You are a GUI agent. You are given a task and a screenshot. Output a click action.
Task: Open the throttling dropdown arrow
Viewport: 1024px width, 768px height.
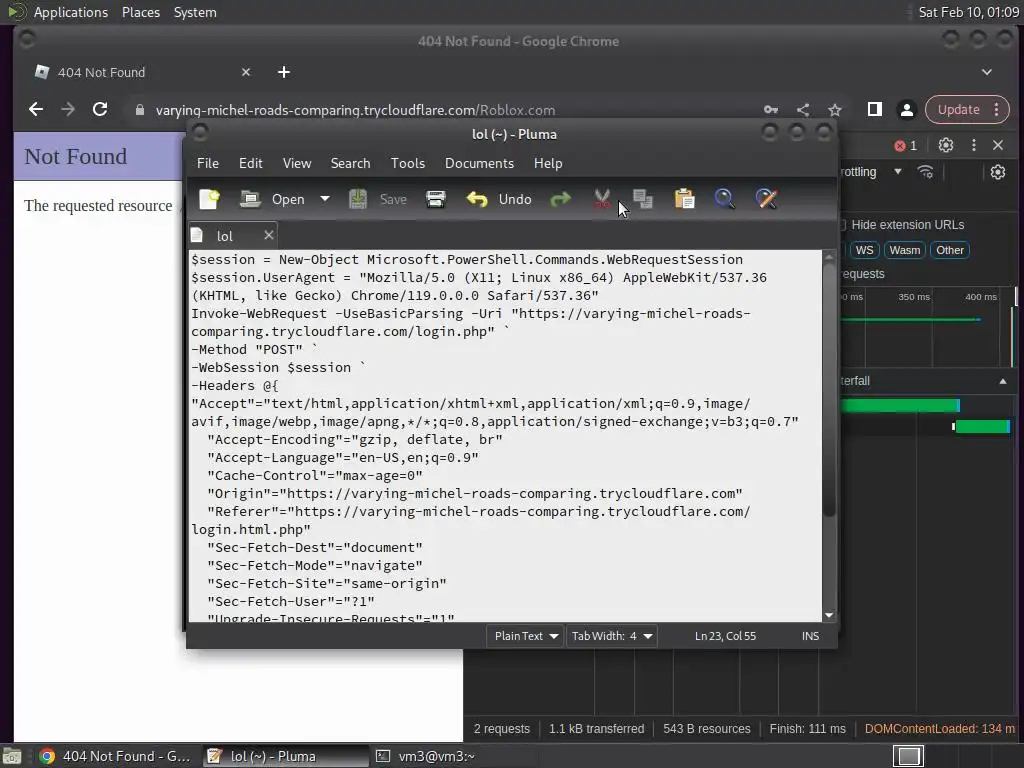coord(898,172)
